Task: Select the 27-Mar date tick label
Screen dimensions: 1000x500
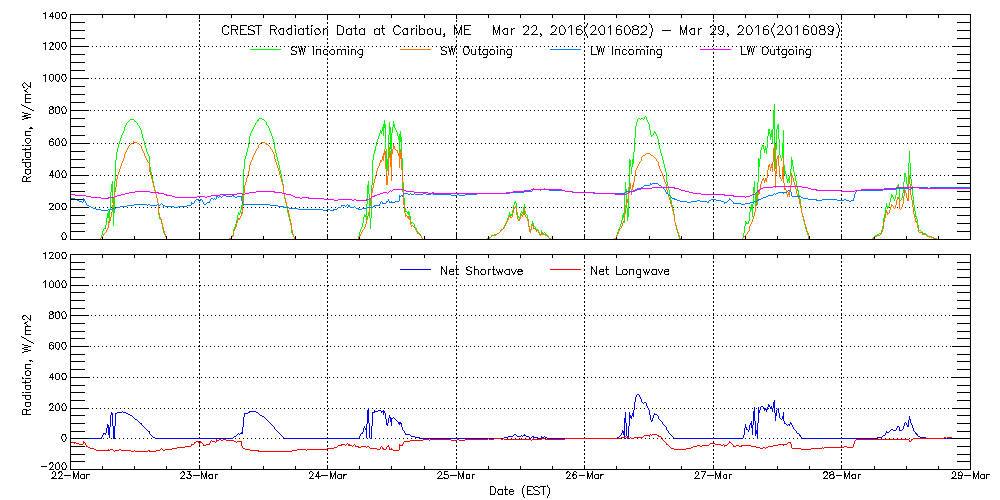Action: [x=713, y=476]
